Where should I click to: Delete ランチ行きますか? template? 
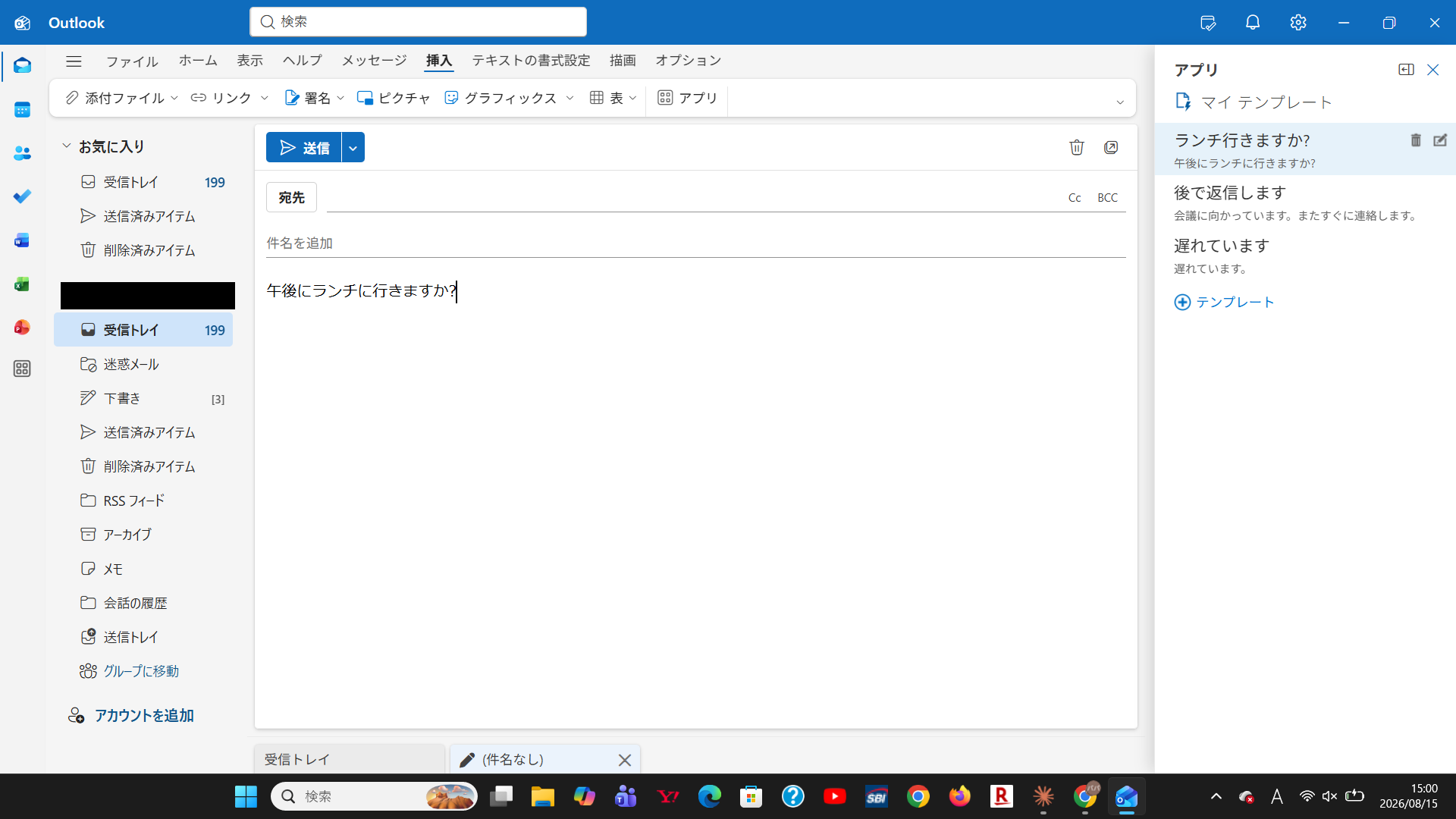(x=1416, y=140)
